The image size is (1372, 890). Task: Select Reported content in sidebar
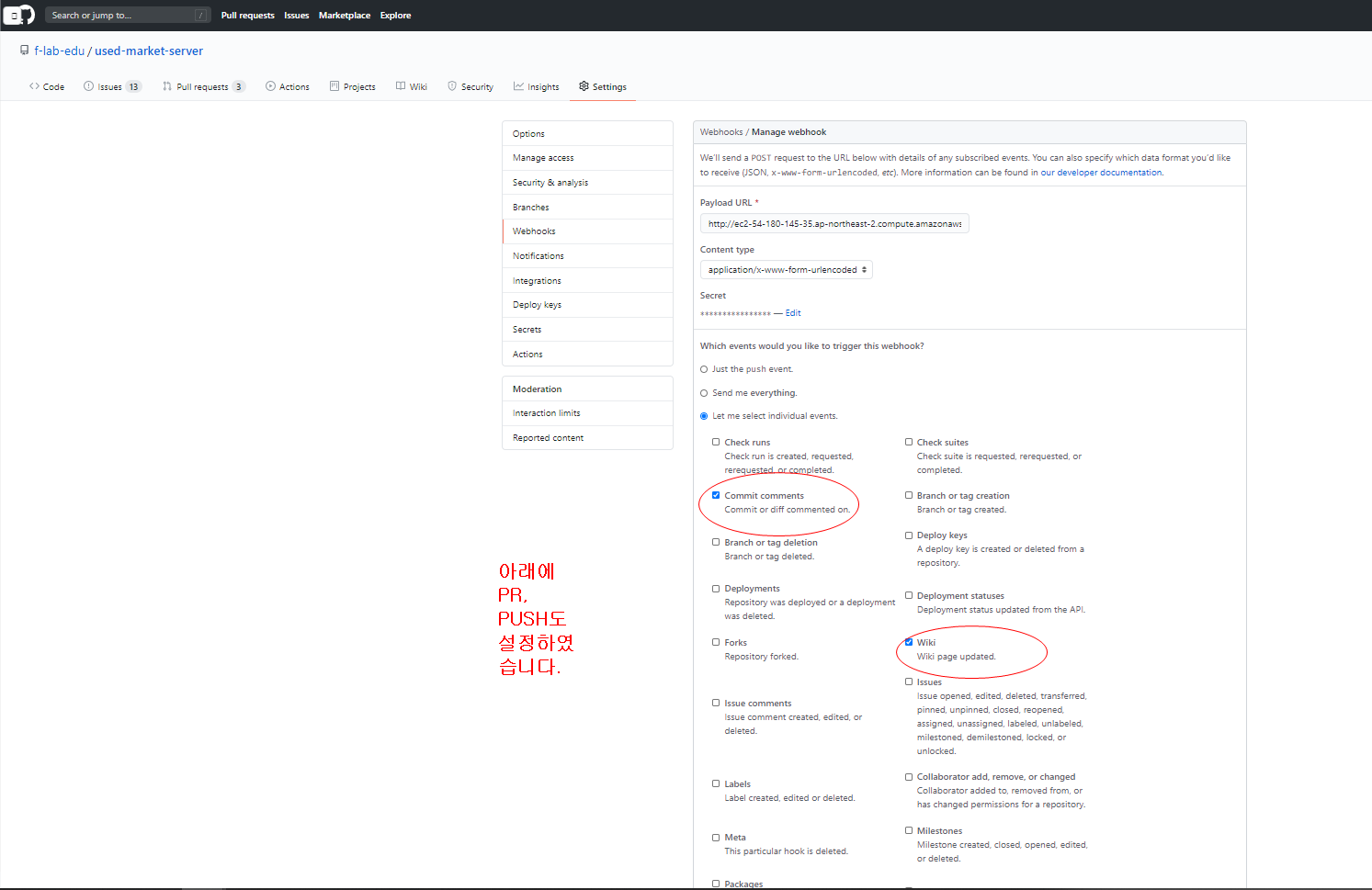(x=588, y=438)
